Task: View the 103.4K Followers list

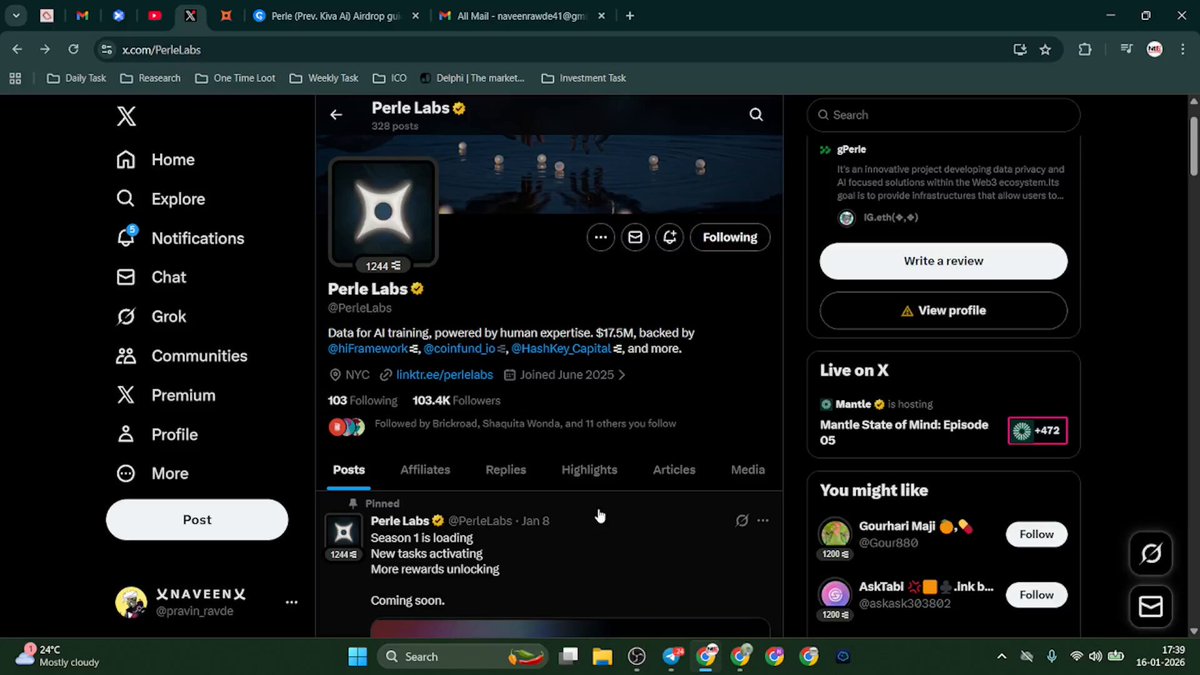Action: pyautogui.click(x=456, y=400)
